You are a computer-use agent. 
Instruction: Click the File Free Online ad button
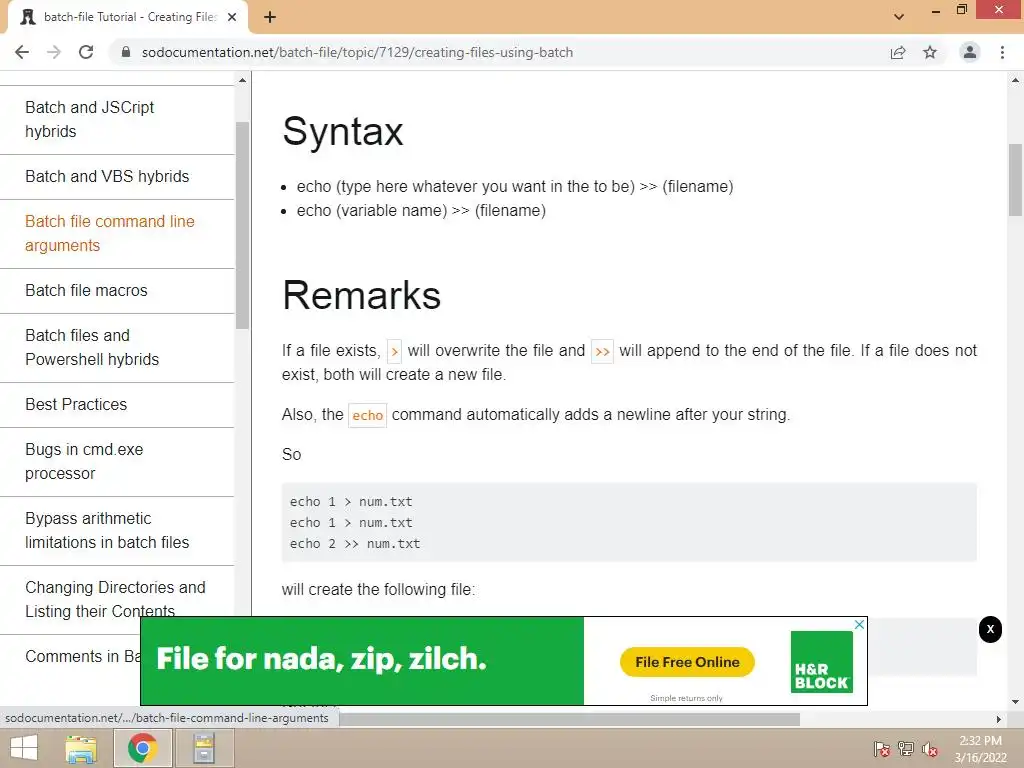coord(687,662)
